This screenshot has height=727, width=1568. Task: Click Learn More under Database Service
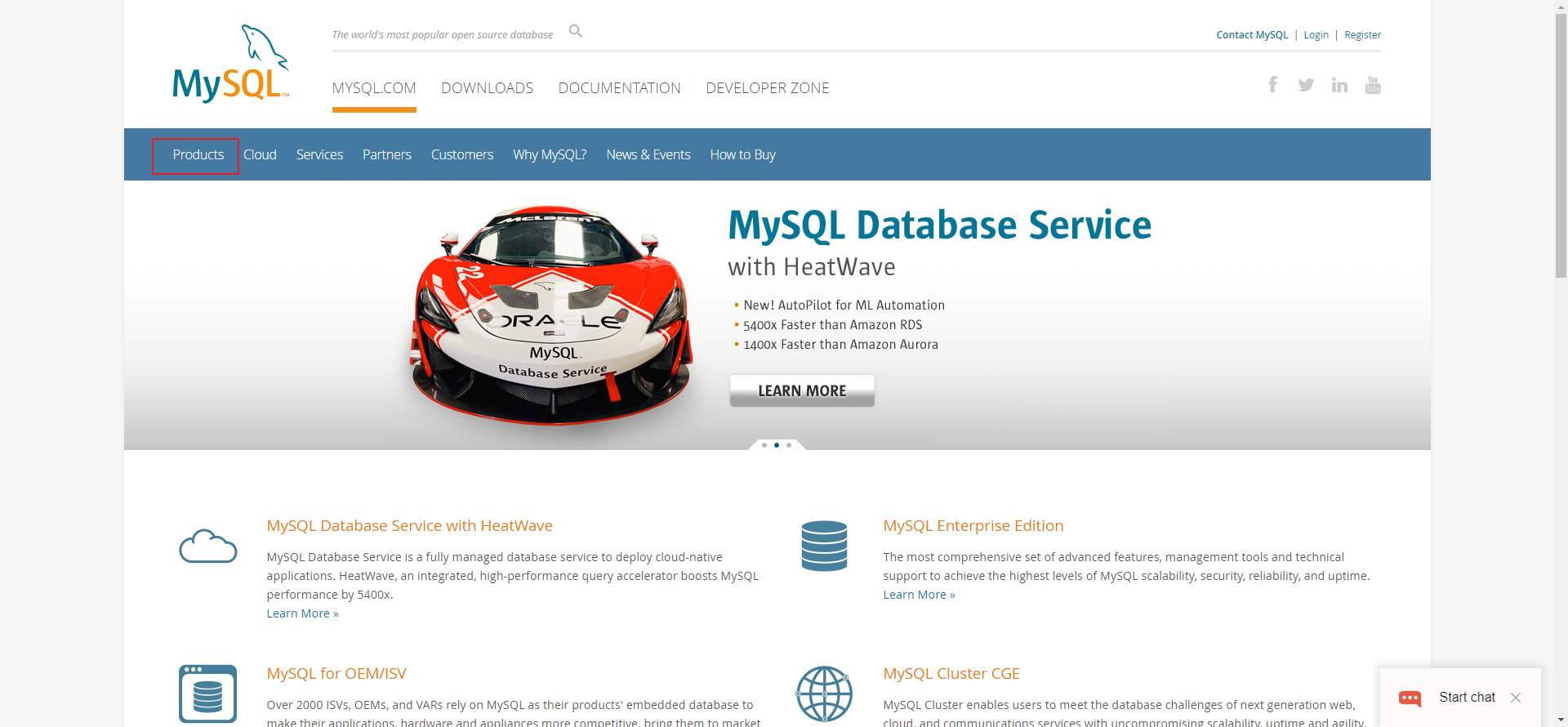click(302, 613)
